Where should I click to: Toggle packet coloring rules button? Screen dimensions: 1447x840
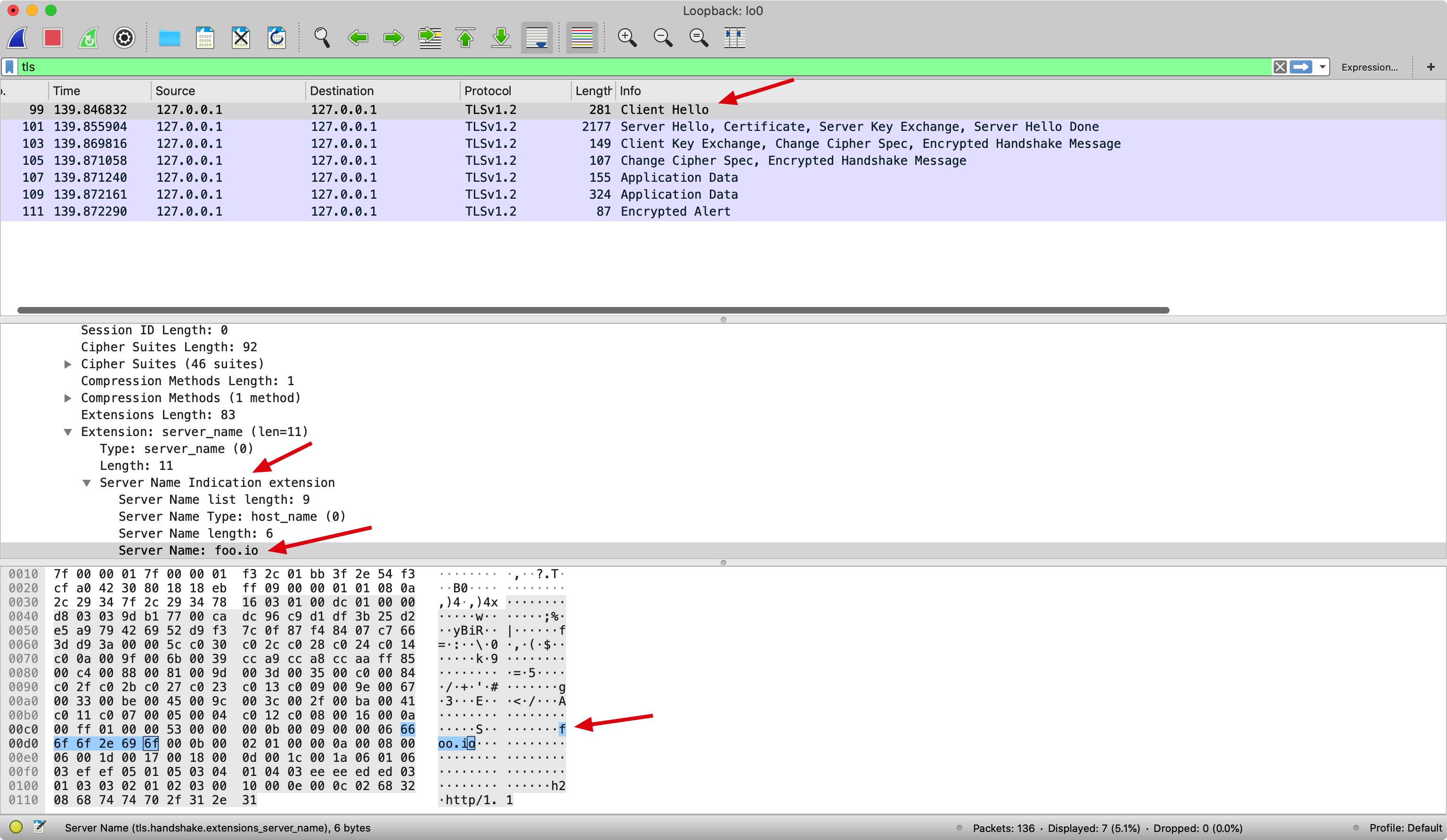coord(581,38)
